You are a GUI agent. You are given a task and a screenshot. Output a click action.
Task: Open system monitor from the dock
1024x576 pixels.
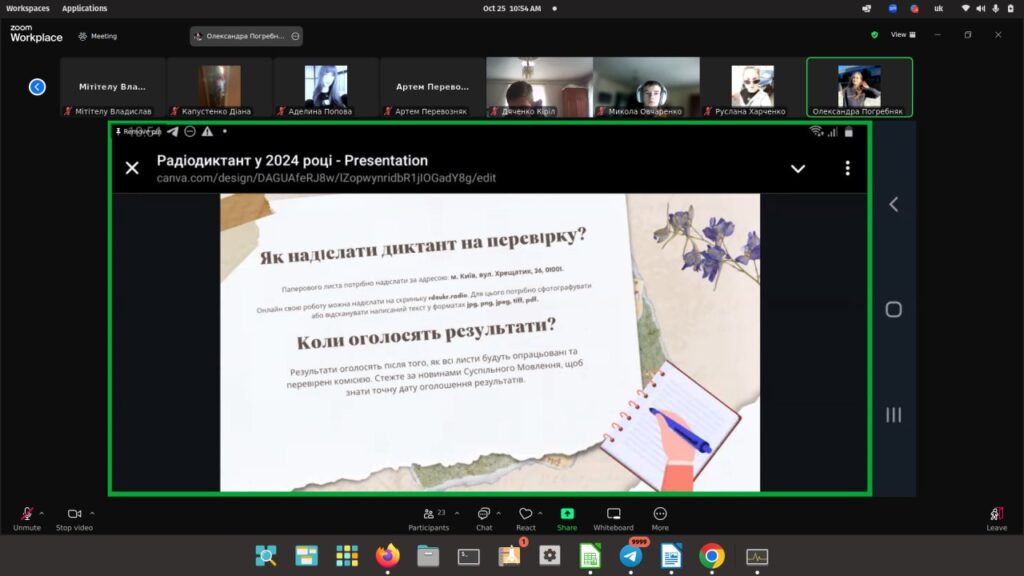coord(757,556)
